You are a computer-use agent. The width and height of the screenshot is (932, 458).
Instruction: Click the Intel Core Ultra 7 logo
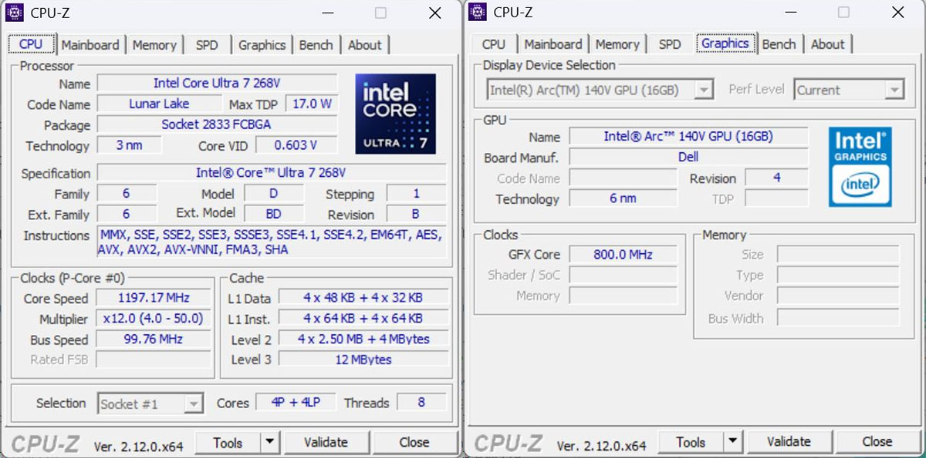tap(395, 114)
